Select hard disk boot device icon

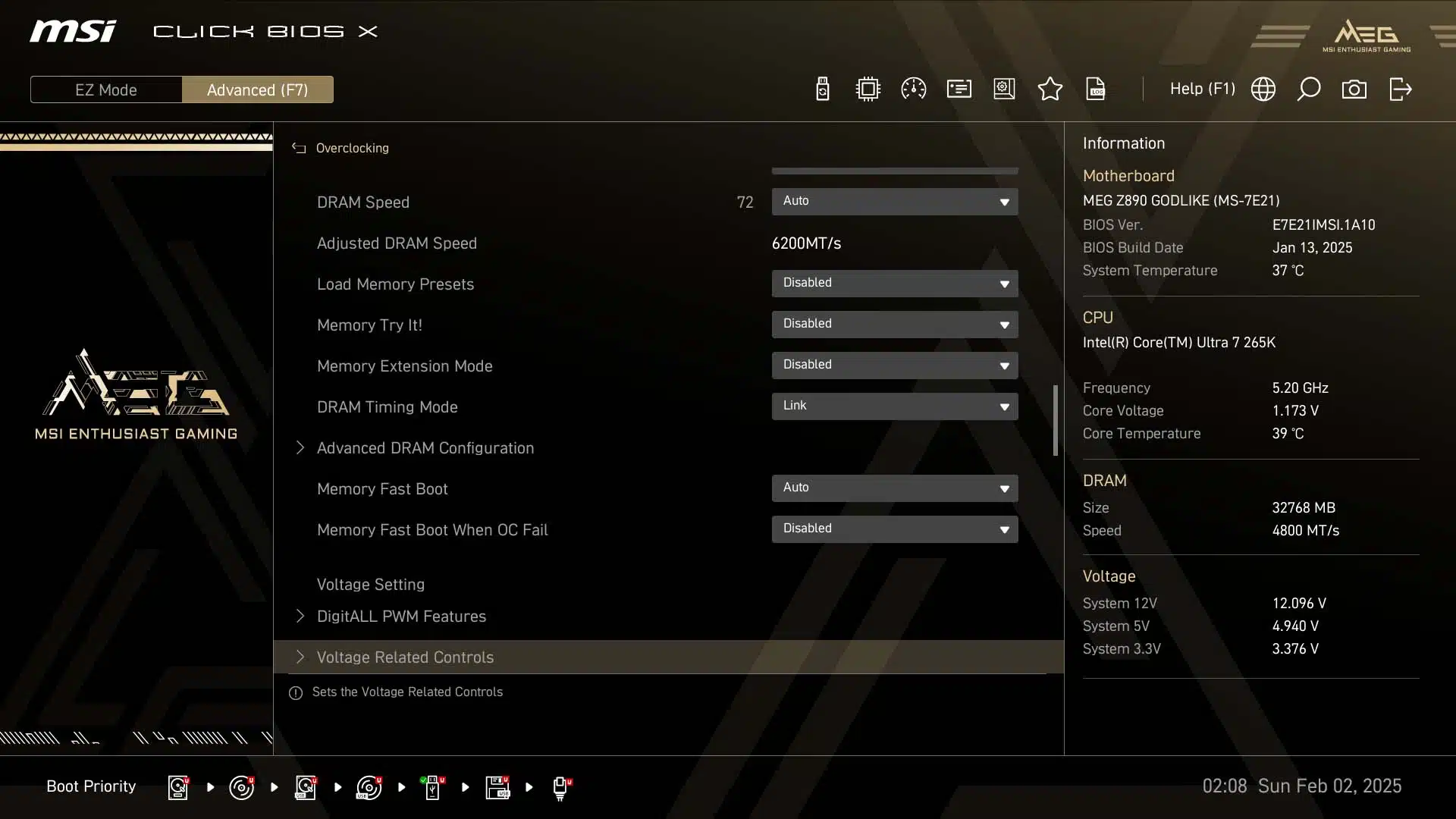(178, 787)
